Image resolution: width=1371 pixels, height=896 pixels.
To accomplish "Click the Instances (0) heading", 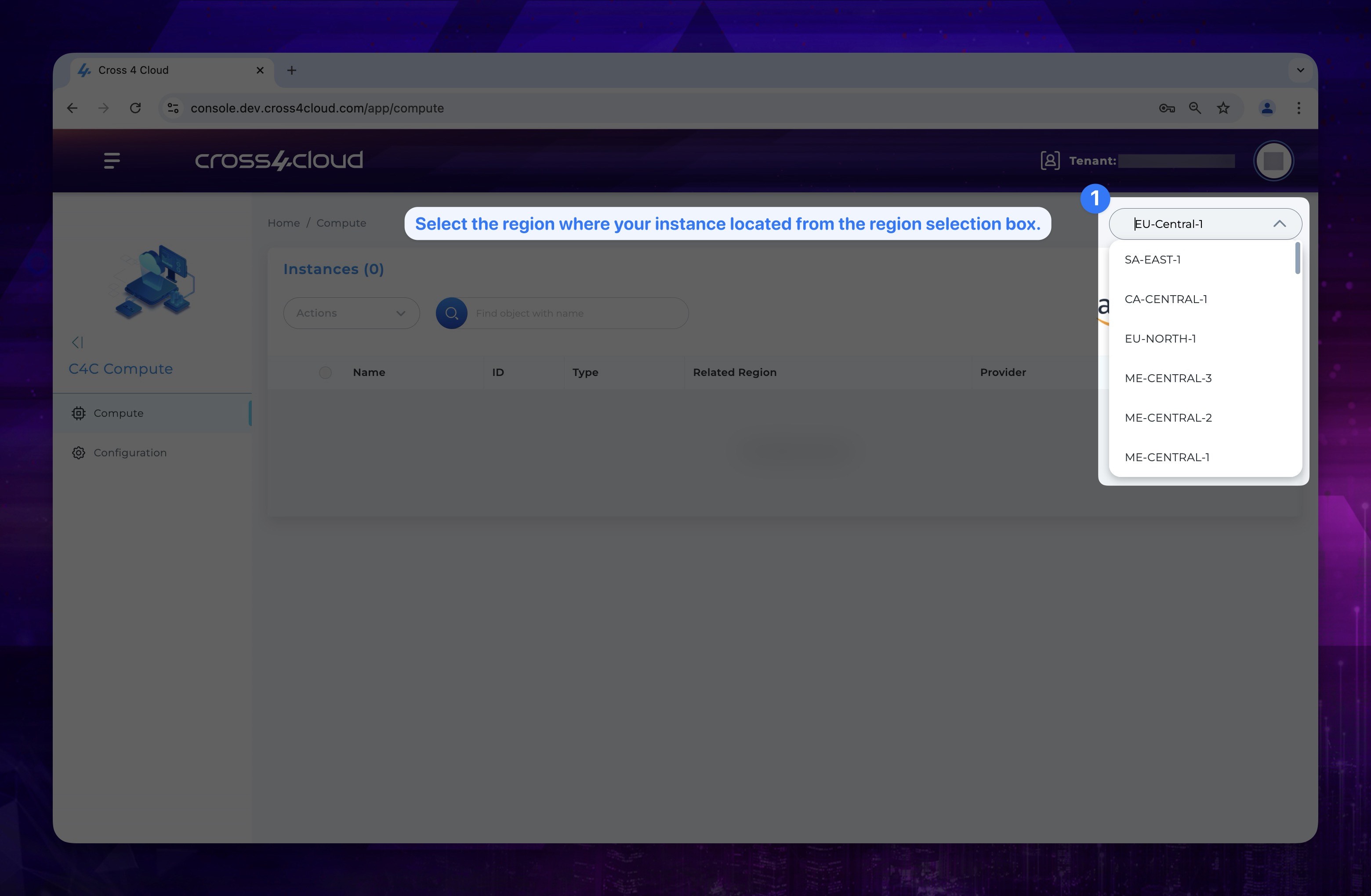I will (x=334, y=270).
